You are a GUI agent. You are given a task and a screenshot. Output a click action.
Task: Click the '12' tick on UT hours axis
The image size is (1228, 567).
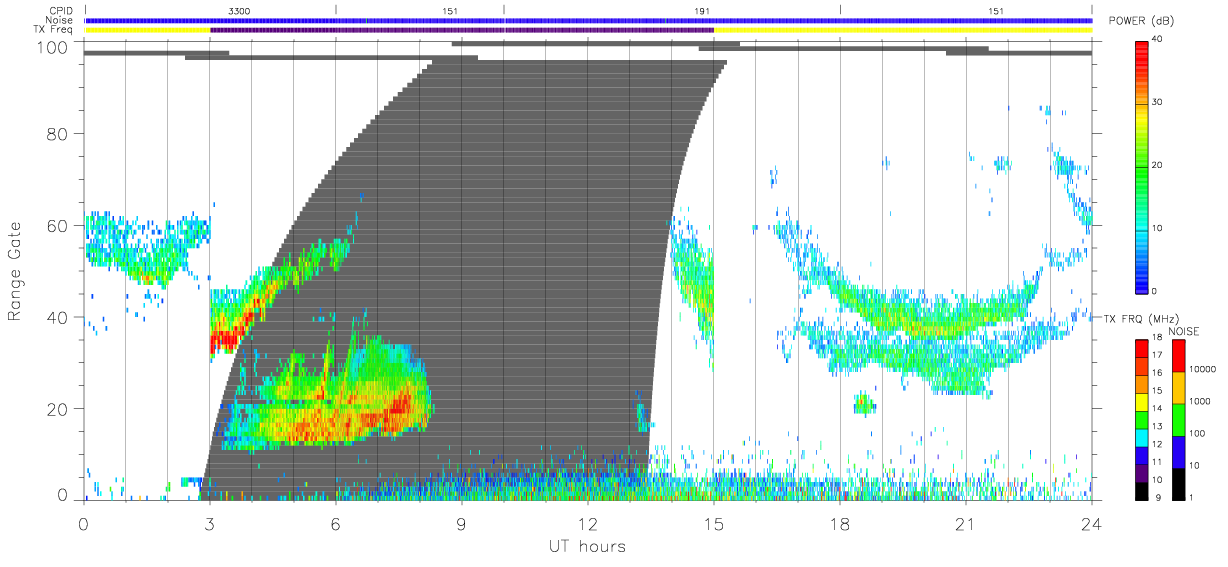pos(587,523)
